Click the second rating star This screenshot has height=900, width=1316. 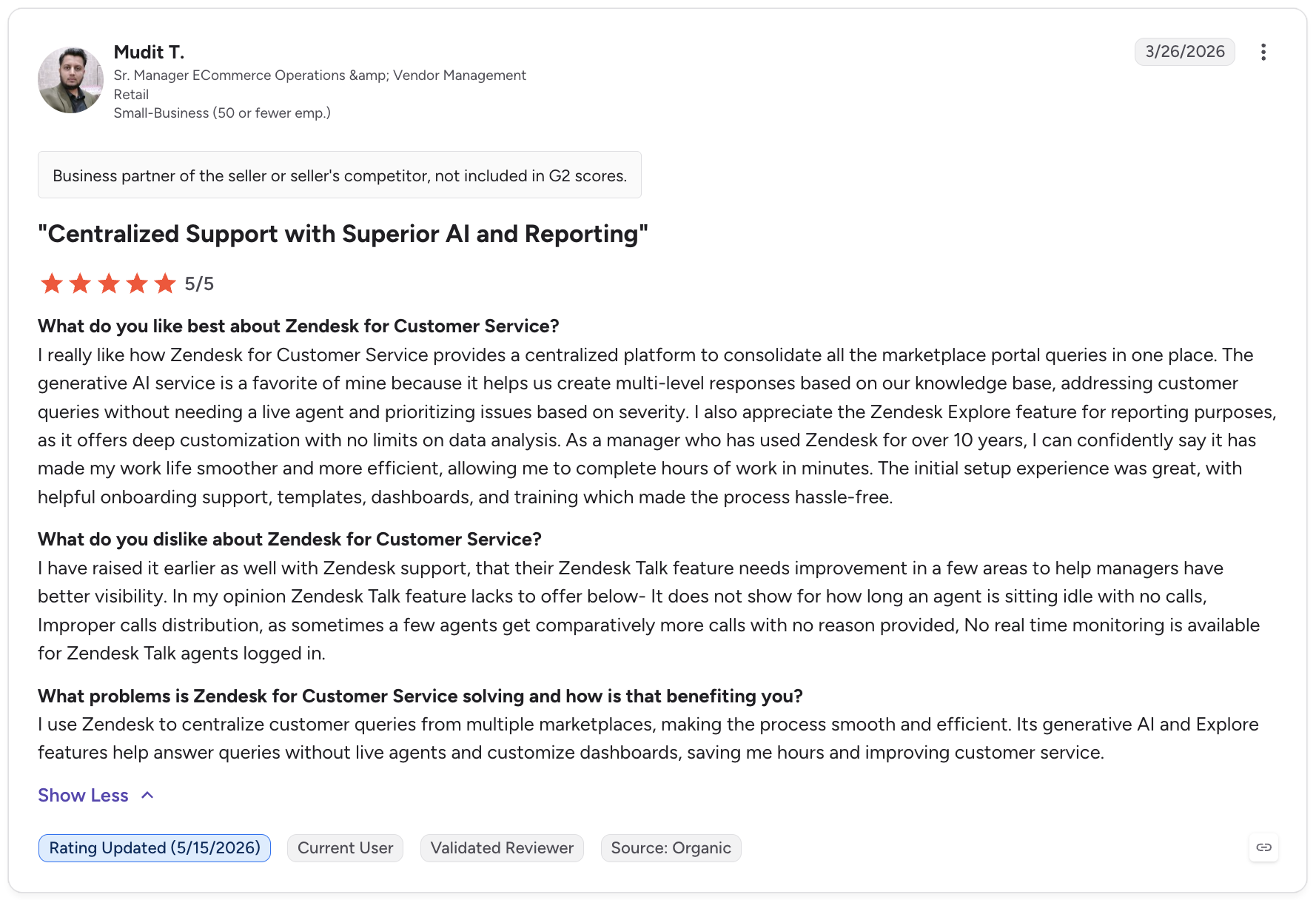point(80,283)
